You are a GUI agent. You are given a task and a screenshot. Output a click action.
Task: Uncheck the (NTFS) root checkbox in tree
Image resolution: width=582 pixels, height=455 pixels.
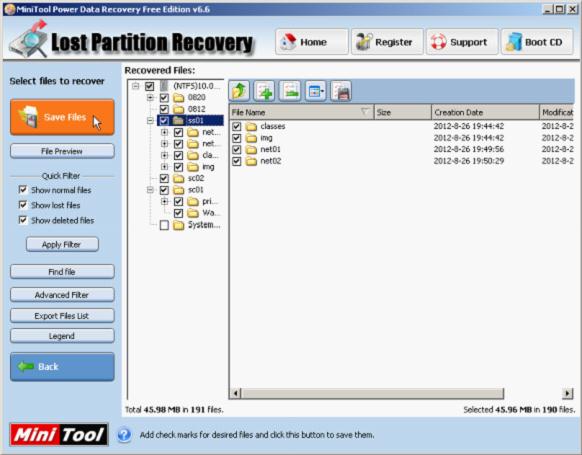150,86
